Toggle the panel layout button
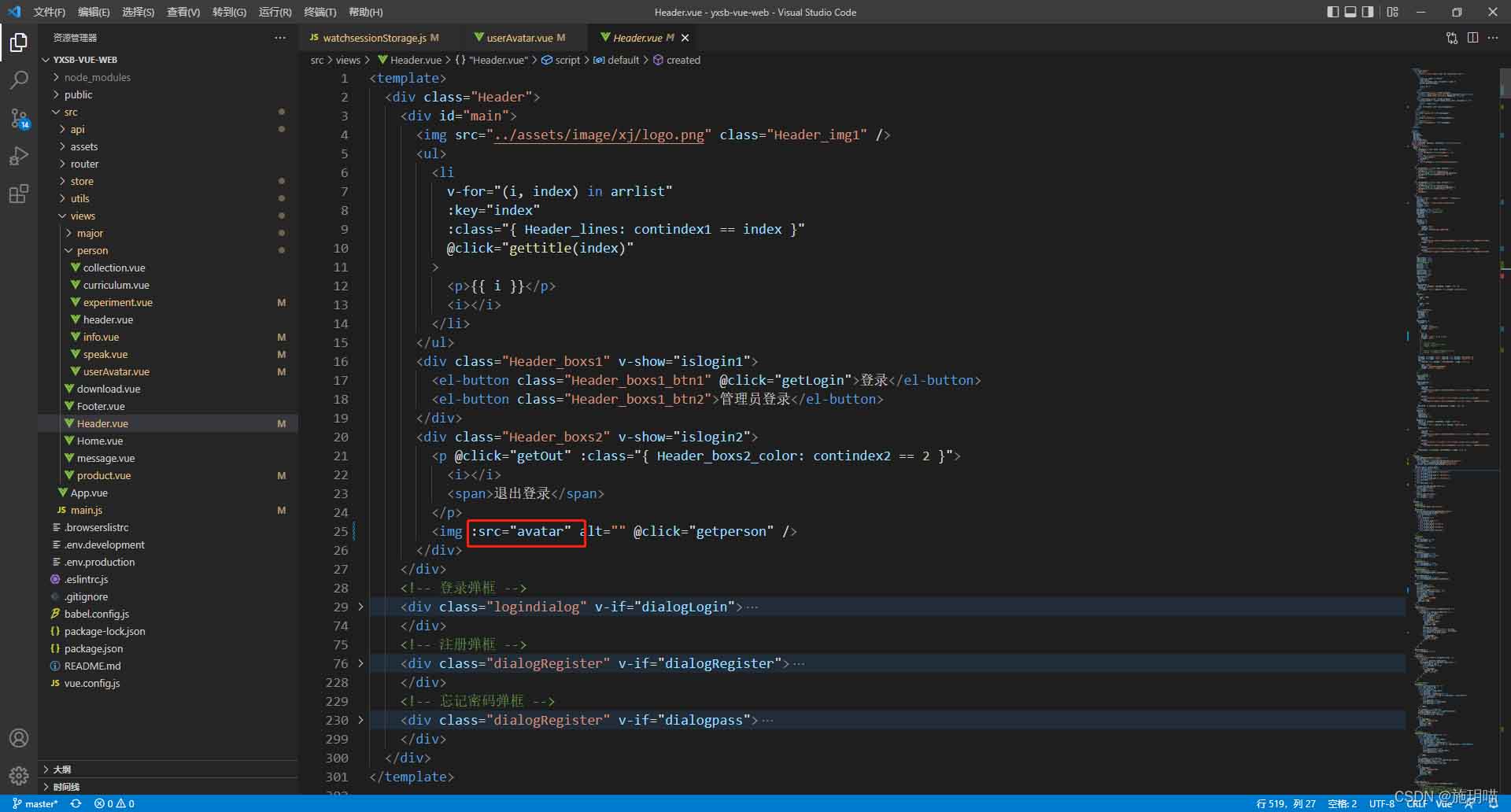Viewport: 1511px width, 812px height. pyautogui.click(x=1350, y=12)
